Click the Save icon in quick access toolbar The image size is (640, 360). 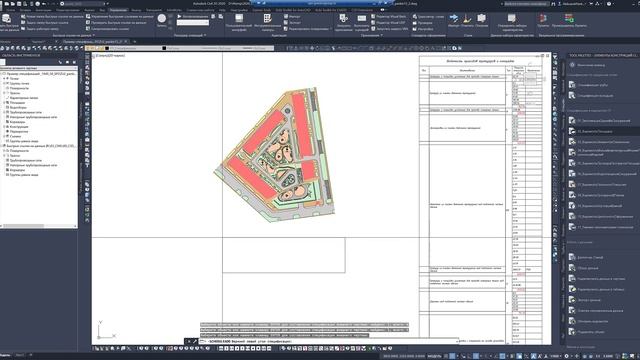coord(19,4)
